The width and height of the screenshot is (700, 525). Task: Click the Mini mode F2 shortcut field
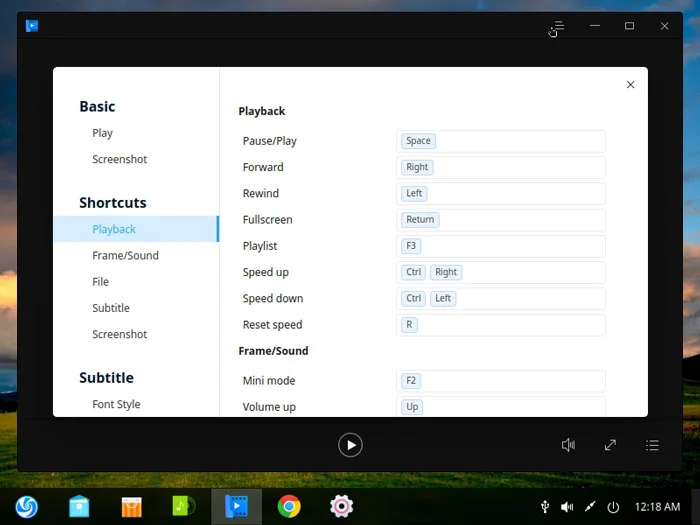[x=500, y=381]
